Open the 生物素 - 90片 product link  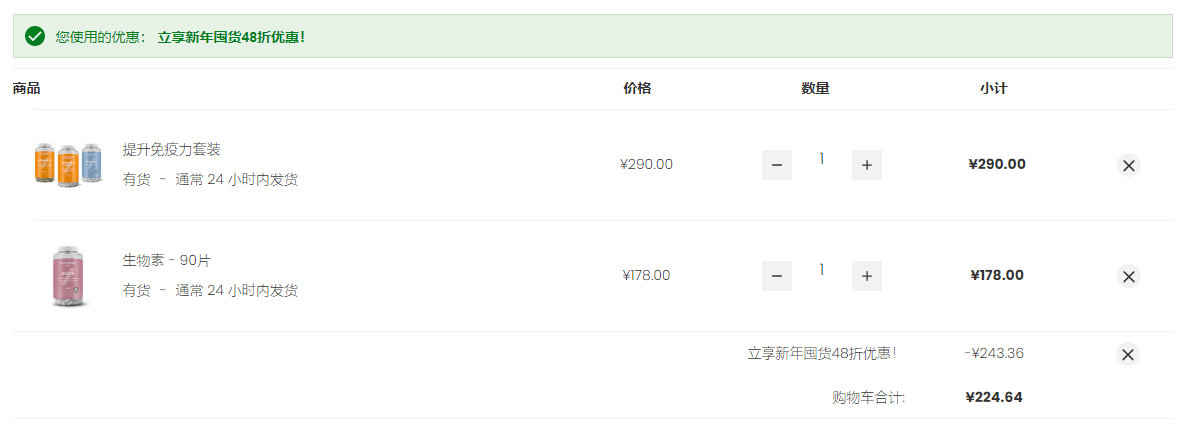tap(166, 261)
